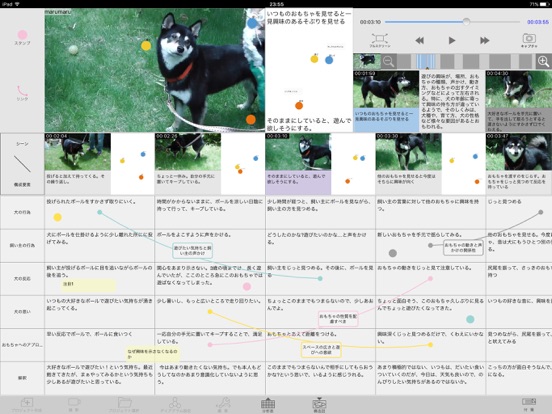
Task: Tap the current time 00:03:10 label
Action: tap(370, 22)
